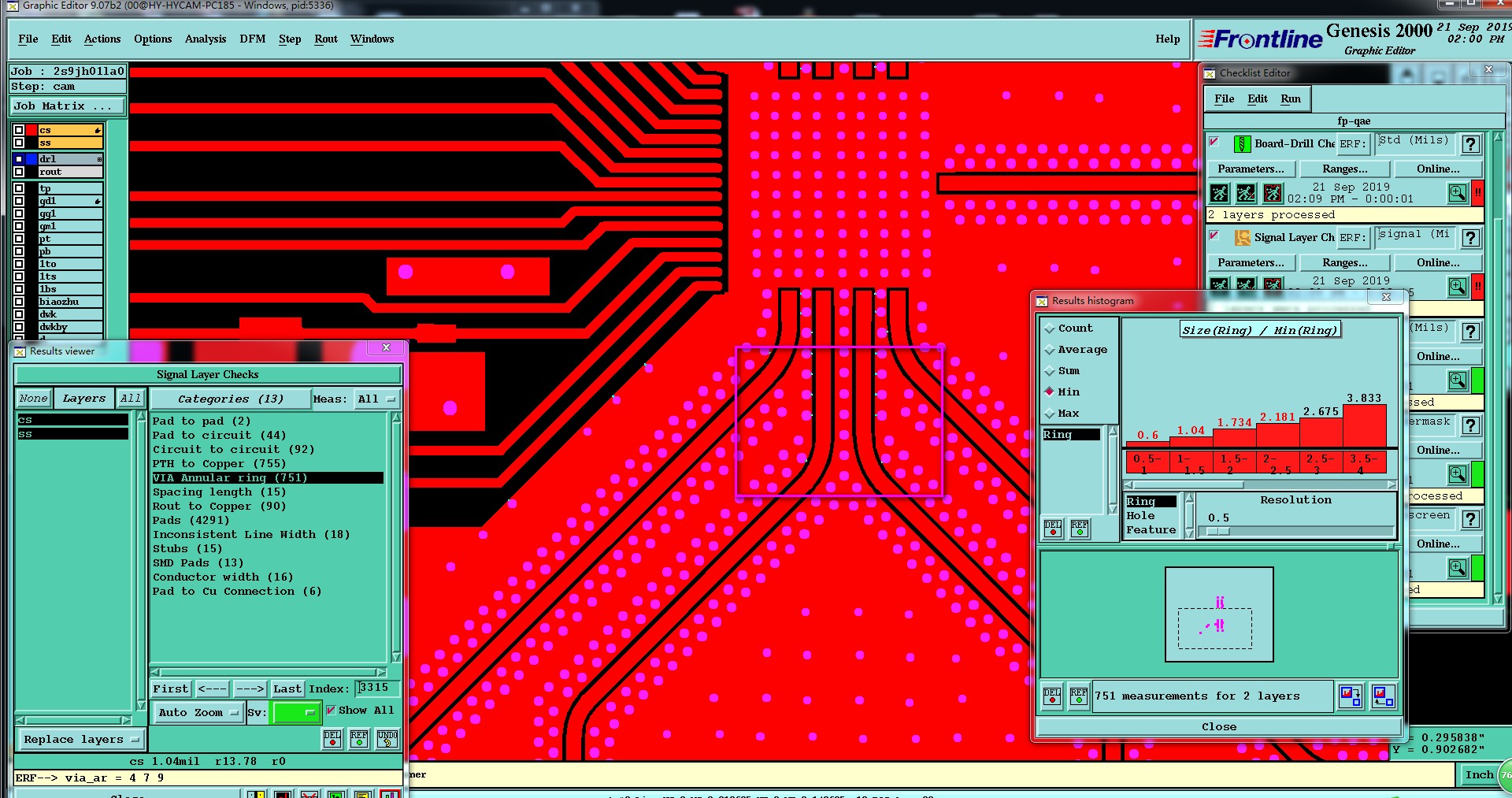The height and width of the screenshot is (798, 1512).
Task: Click third run-profile icon in Board-Drill Checks row
Action: click(1273, 192)
